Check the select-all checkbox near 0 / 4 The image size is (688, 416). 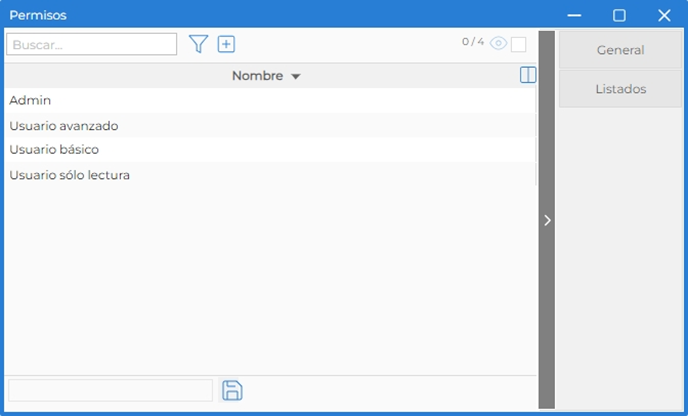coord(518,44)
